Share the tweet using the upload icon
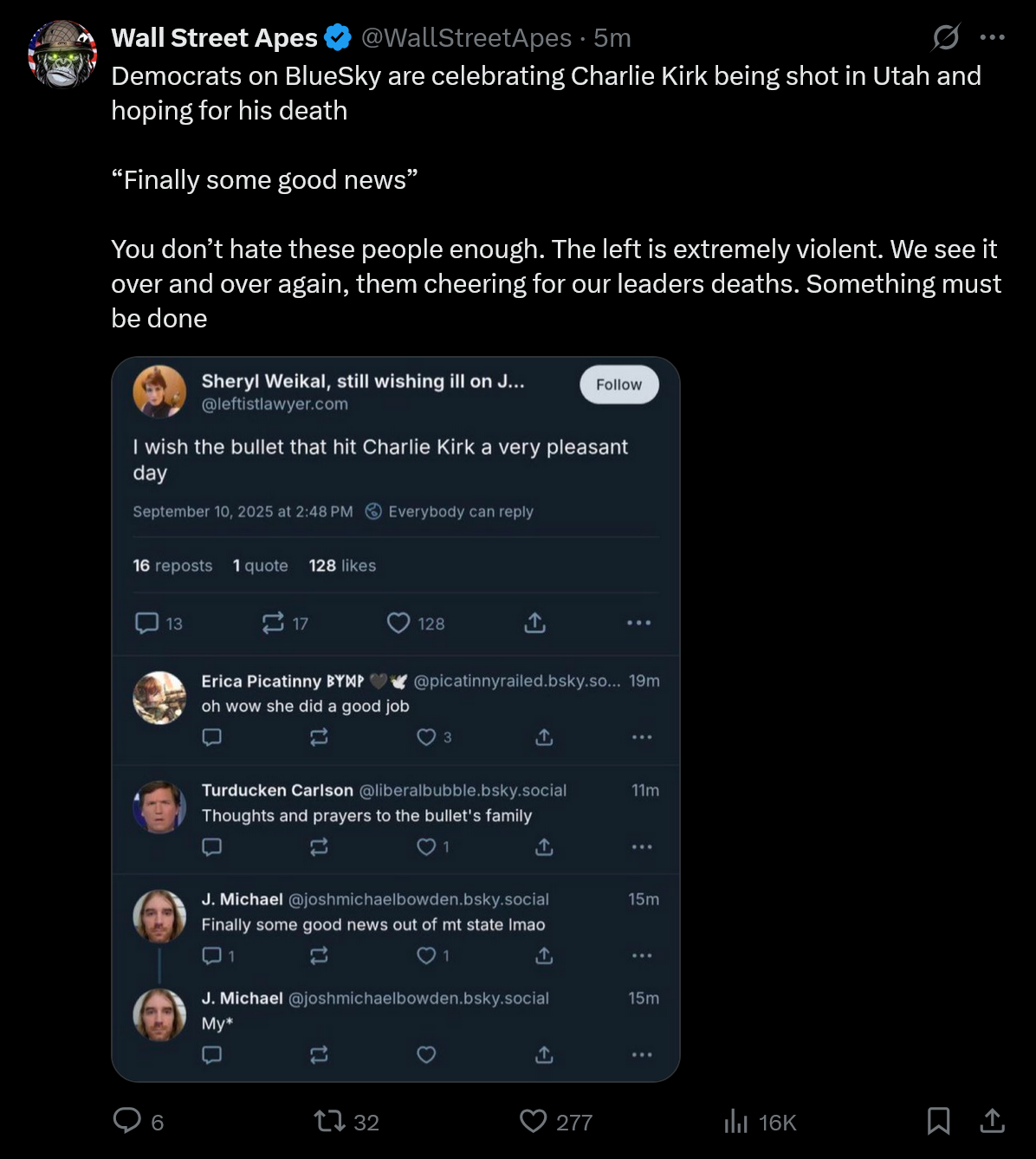Viewport: 1036px width, 1159px height. click(x=992, y=1121)
